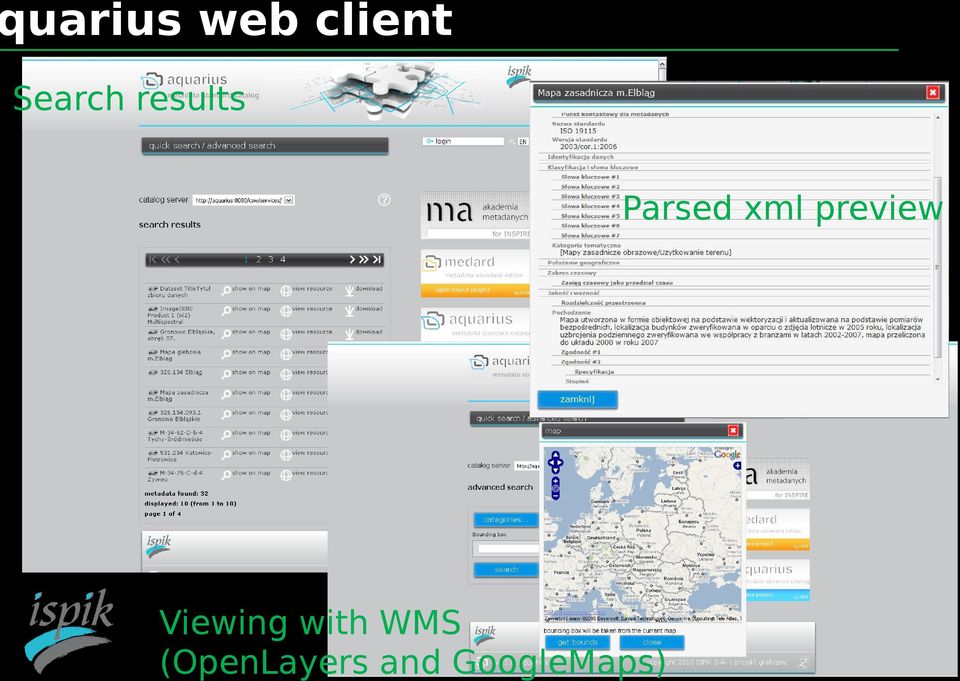Click magnifier icon for Dataset TitleTytuł row
960x681 pixels.
226,291
